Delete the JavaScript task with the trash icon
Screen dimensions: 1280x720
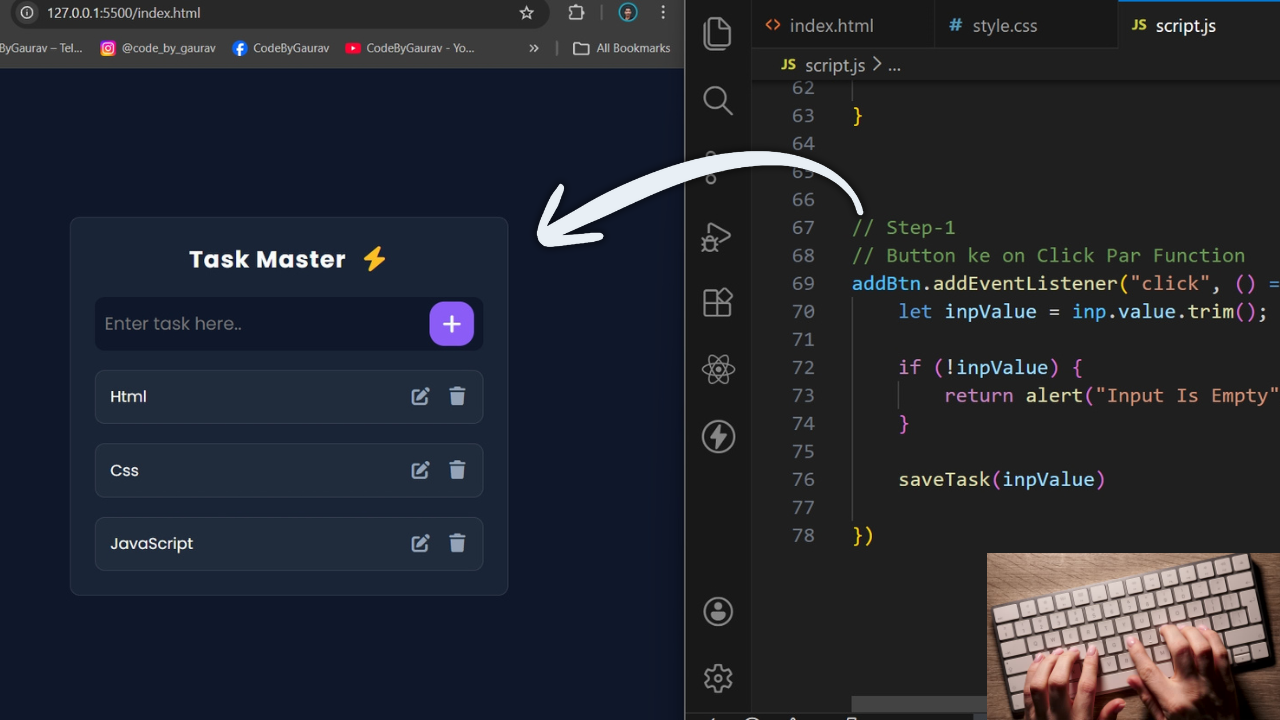(457, 543)
